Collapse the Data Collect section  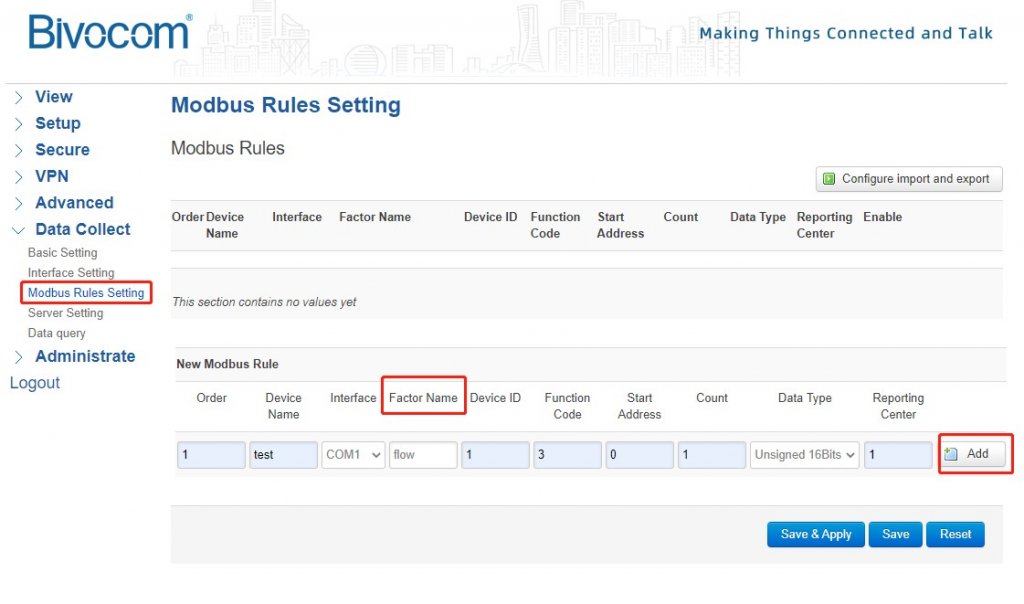pos(84,229)
